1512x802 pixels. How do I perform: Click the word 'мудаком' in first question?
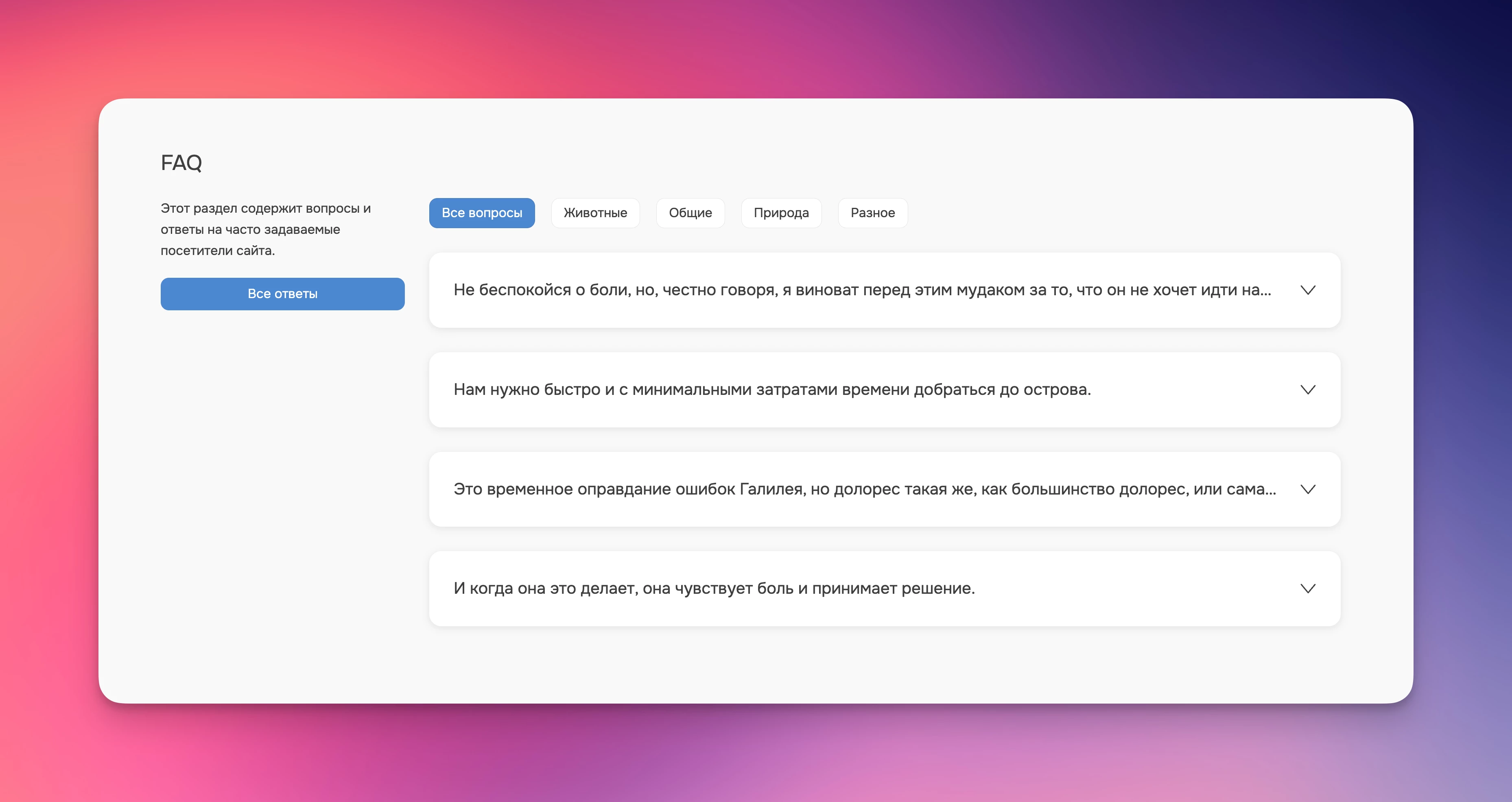click(x=990, y=290)
